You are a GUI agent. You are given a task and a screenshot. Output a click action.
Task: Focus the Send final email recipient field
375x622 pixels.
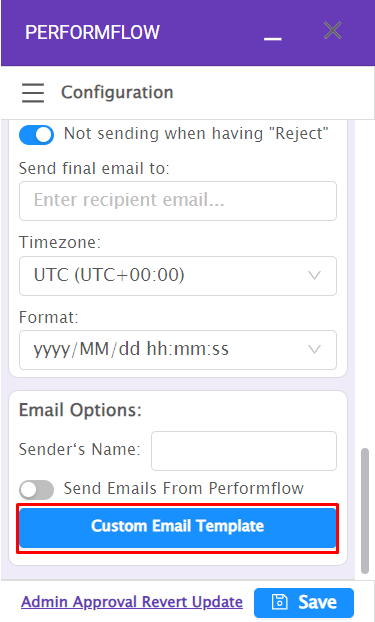[x=178, y=201]
